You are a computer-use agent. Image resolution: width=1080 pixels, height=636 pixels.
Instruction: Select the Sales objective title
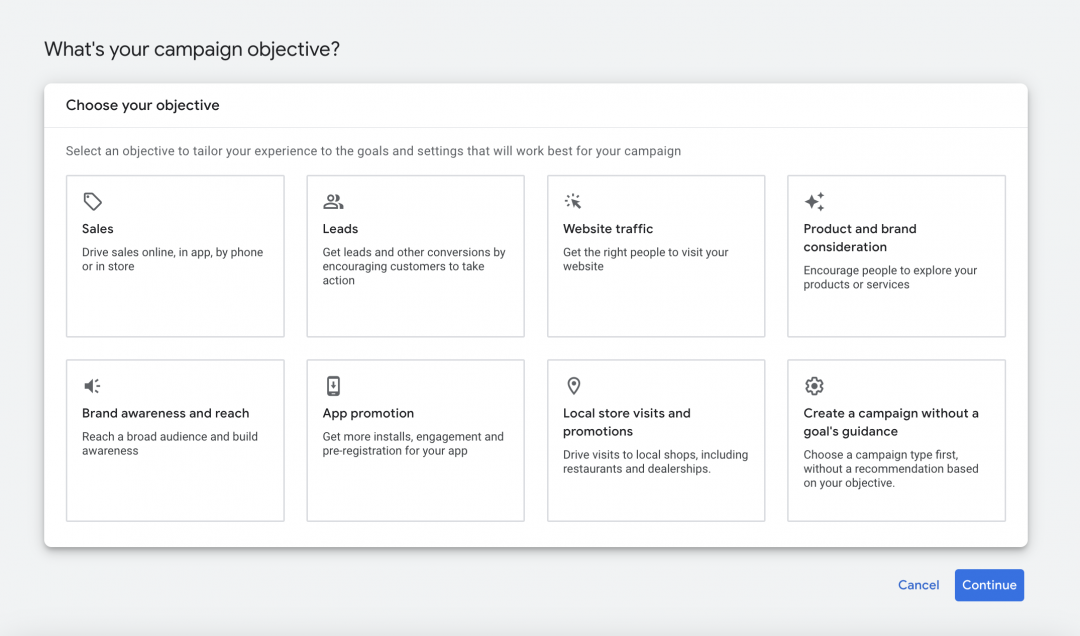tap(98, 229)
